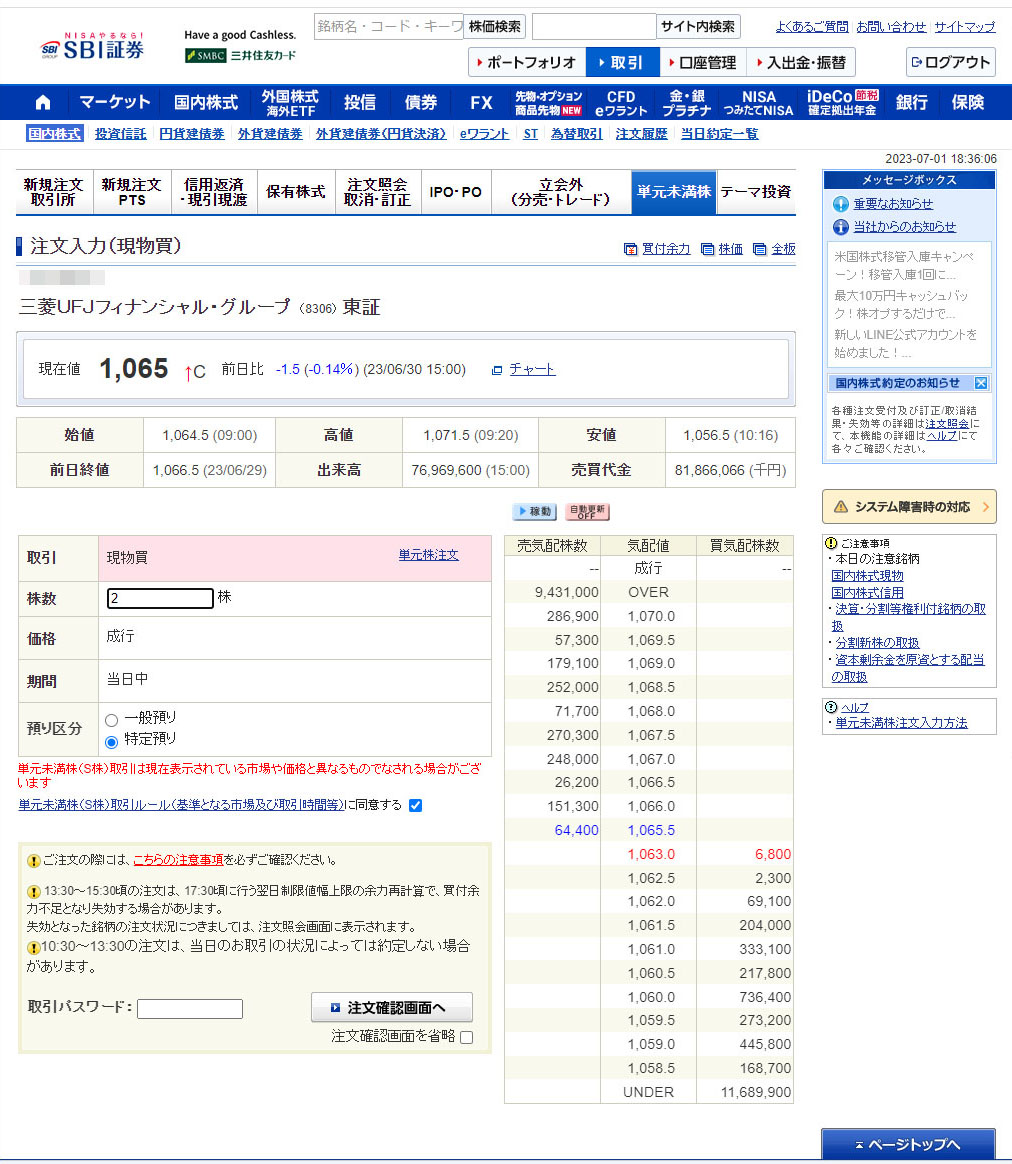The image size is (1012, 1164).
Task: Check the 注文確認画面を省略 checkbox
Action: [x=466, y=1037]
